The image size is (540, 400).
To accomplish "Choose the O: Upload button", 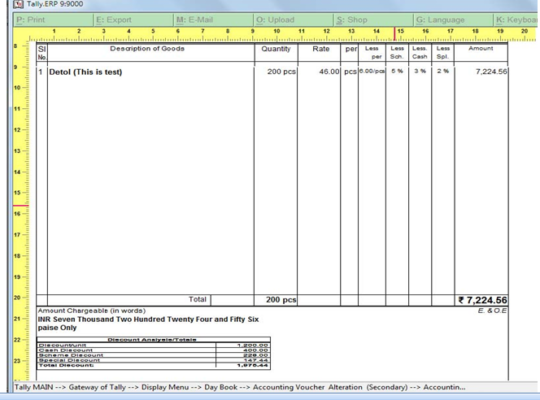I will click(293, 20).
